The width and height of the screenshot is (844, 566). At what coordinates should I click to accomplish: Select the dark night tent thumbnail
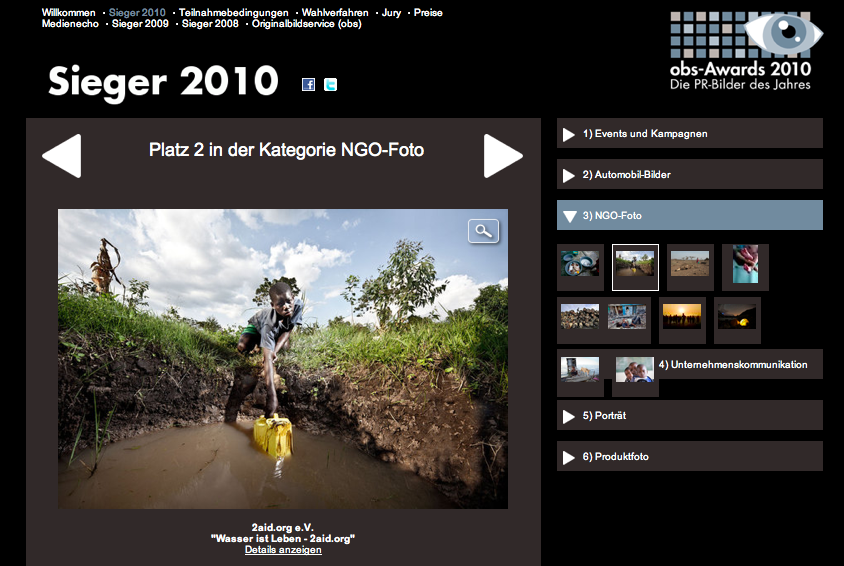(x=737, y=316)
